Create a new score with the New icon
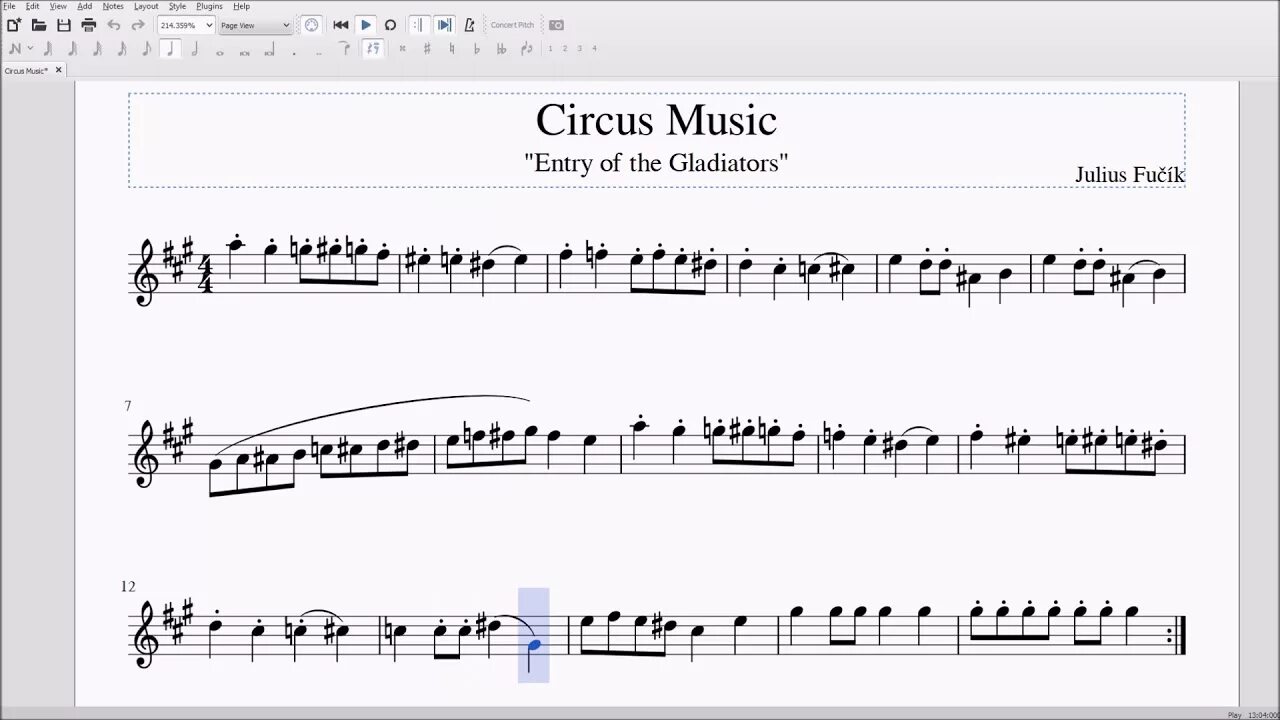 [x=14, y=25]
